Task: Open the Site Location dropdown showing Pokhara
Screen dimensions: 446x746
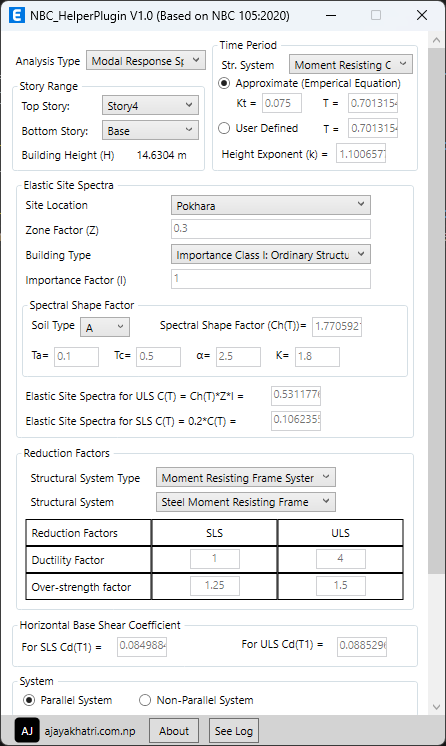Action: (271, 206)
